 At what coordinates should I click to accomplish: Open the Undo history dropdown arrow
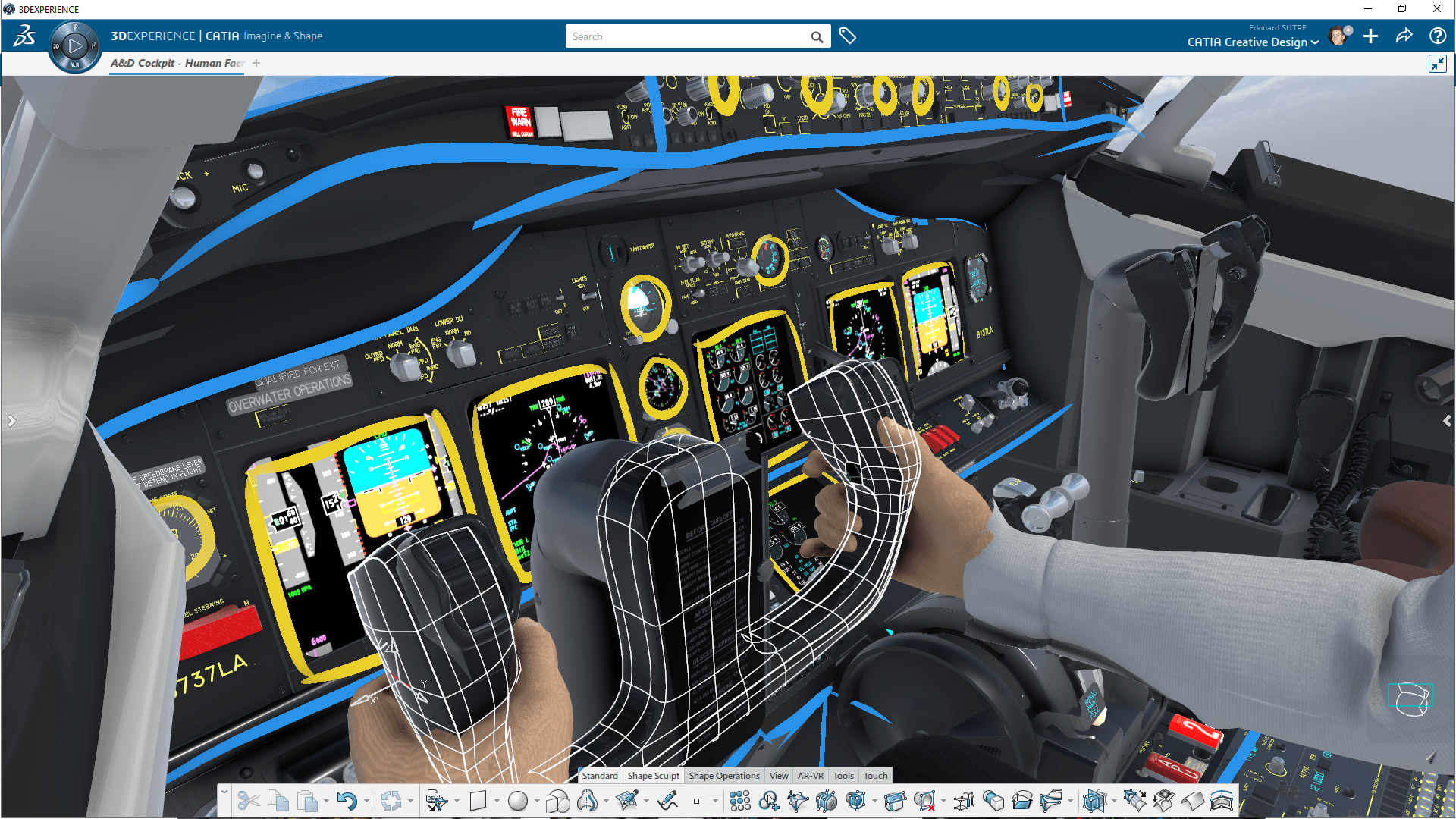point(366,801)
